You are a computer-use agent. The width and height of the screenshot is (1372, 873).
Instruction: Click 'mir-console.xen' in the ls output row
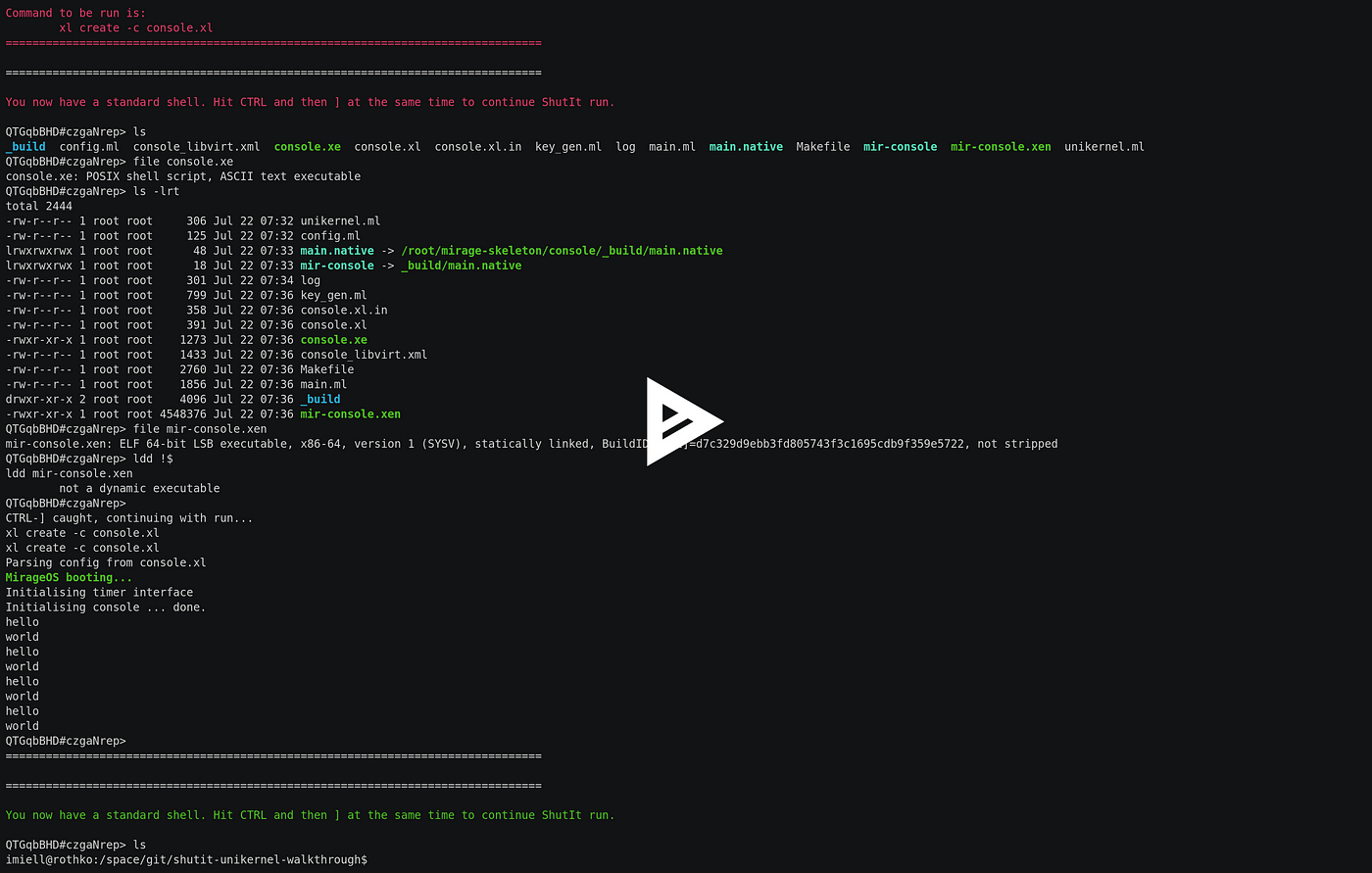pyautogui.click(x=1001, y=147)
